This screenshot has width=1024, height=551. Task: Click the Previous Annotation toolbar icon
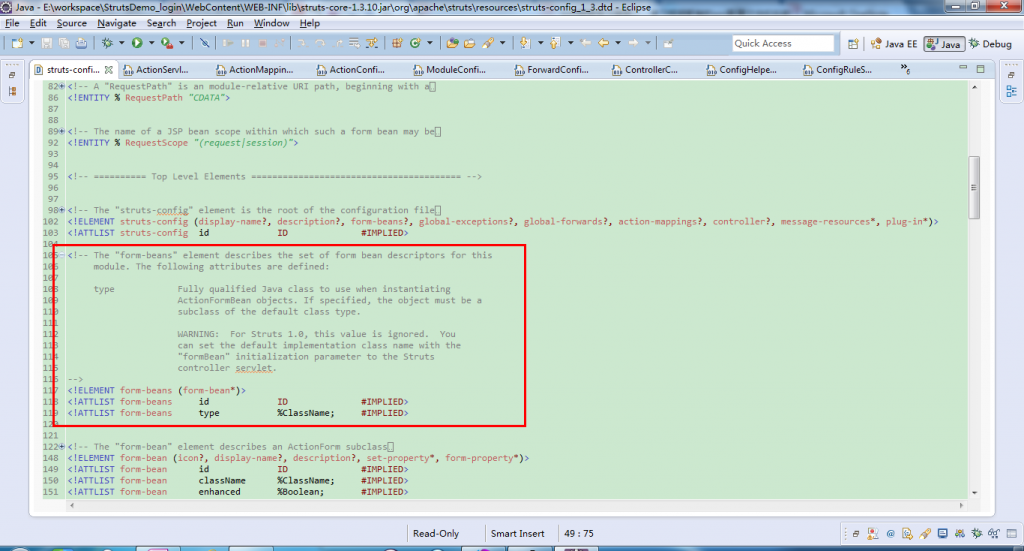(x=554, y=43)
